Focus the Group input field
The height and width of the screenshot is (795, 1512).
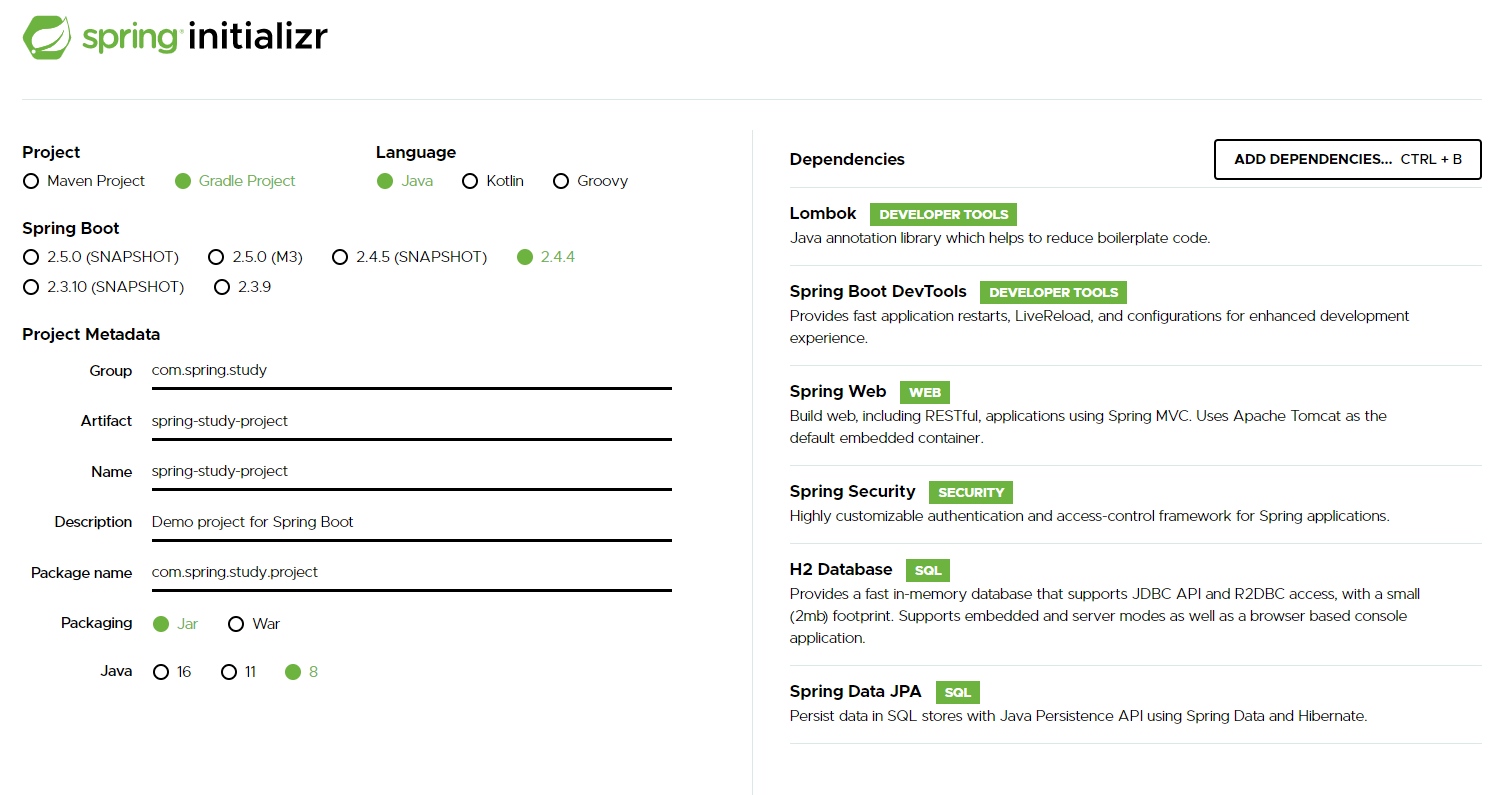[x=411, y=371]
